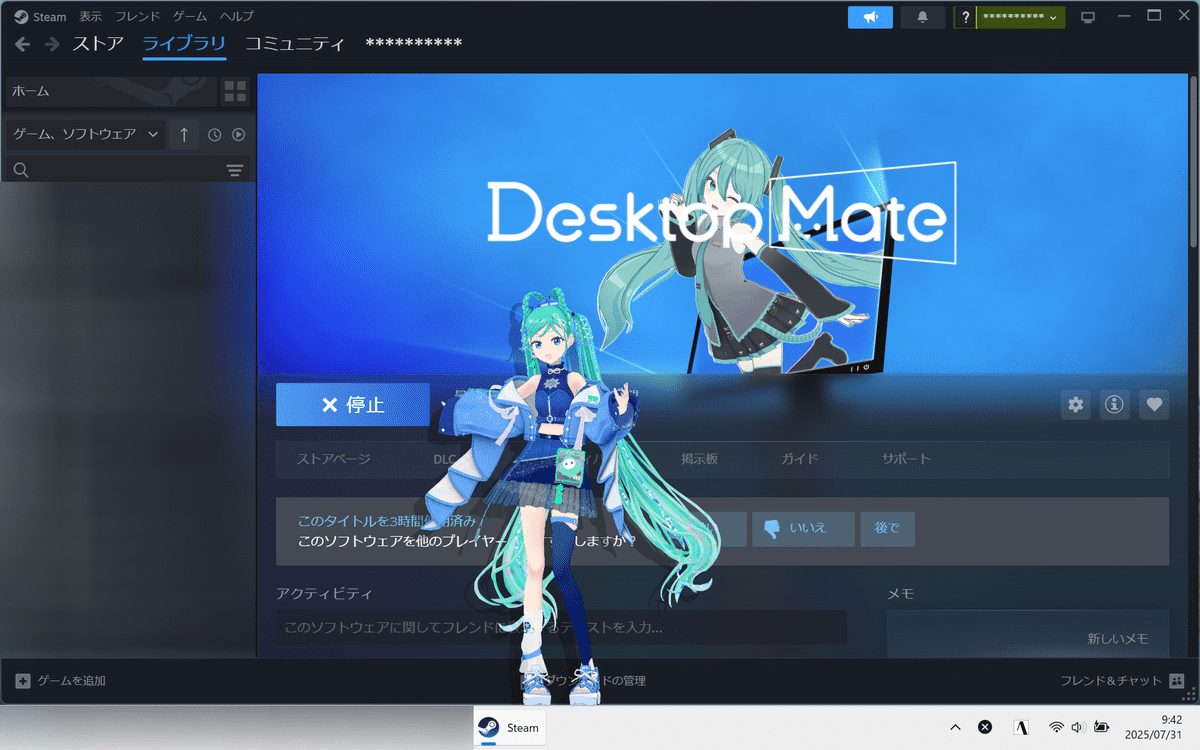Open the Wi-Fi network tray icon
This screenshot has height=750, width=1200.
[1056, 727]
